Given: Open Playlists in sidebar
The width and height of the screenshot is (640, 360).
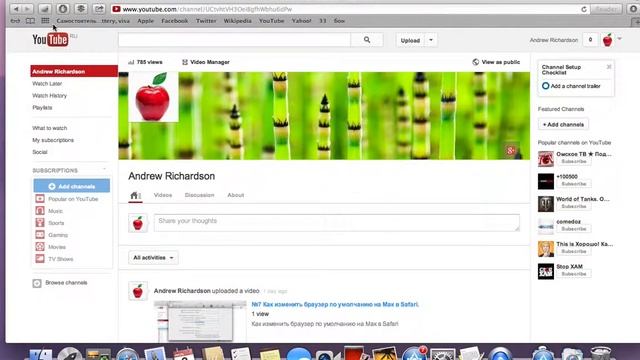Looking at the screenshot, I should coord(42,108).
